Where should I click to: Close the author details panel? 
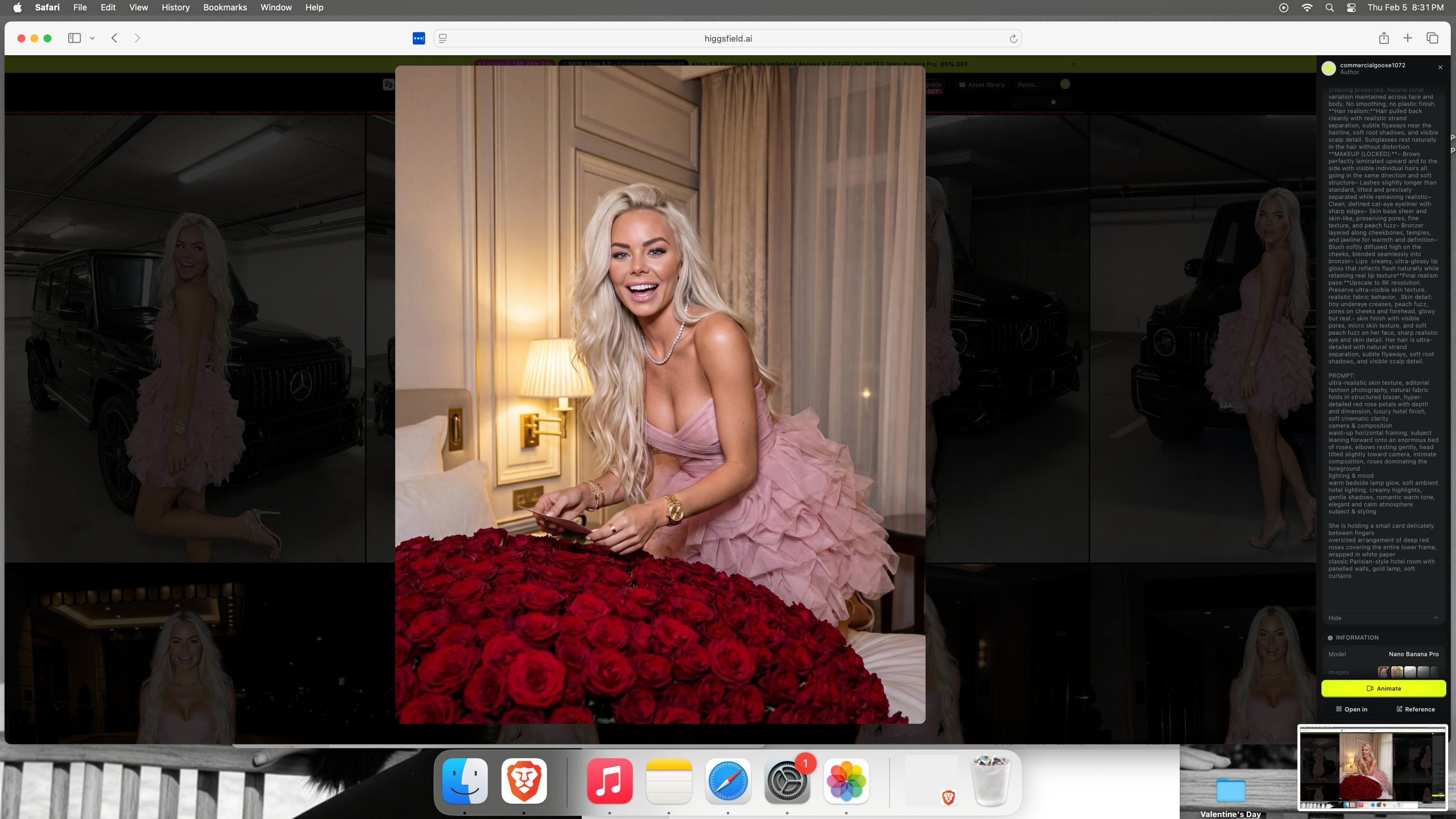point(1440,68)
